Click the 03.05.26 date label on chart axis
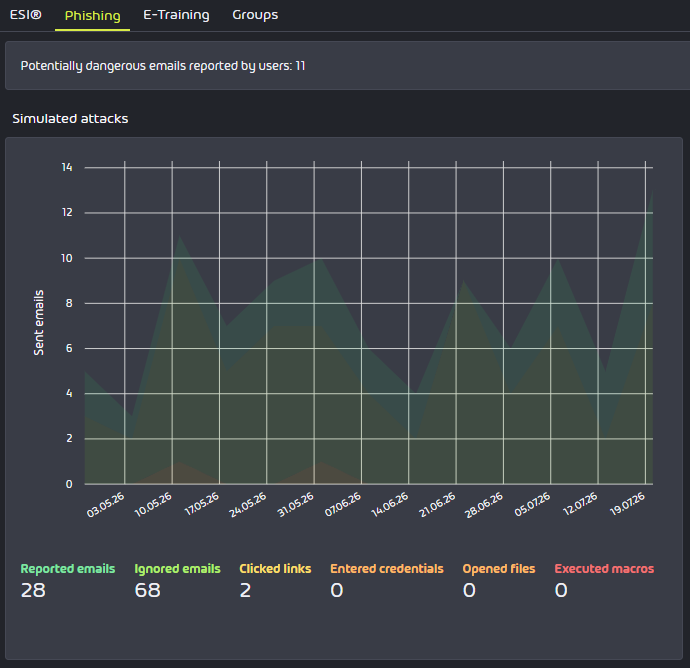 pos(106,505)
